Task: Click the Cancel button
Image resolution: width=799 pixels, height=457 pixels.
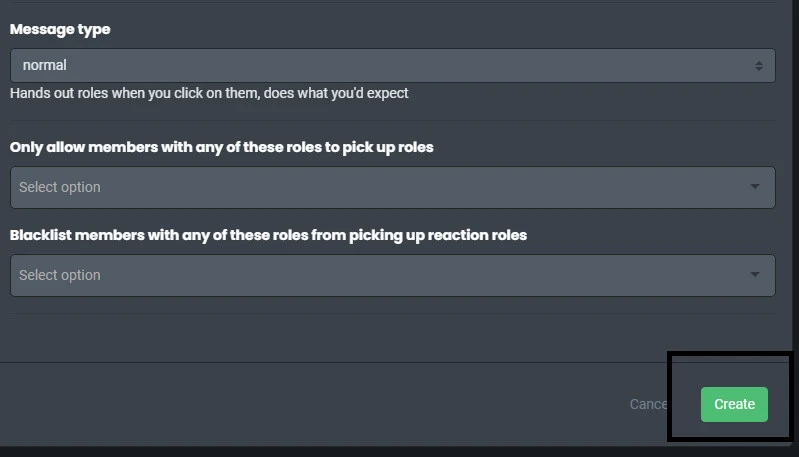Action: point(648,404)
